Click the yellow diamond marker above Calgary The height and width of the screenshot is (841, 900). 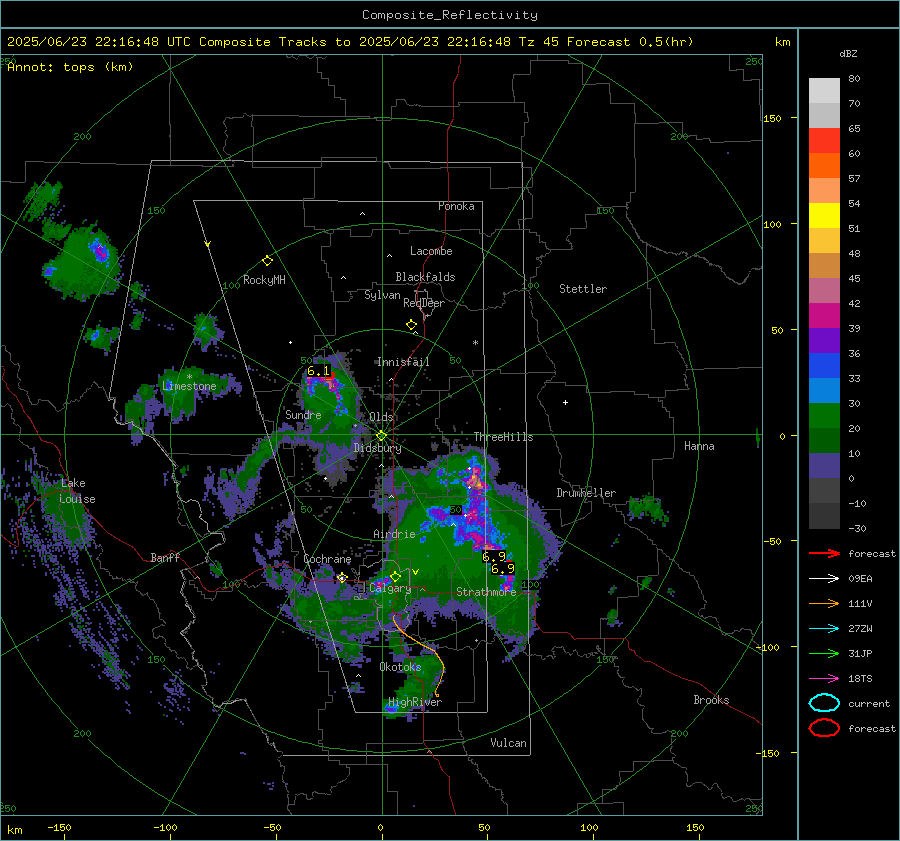[x=395, y=576]
